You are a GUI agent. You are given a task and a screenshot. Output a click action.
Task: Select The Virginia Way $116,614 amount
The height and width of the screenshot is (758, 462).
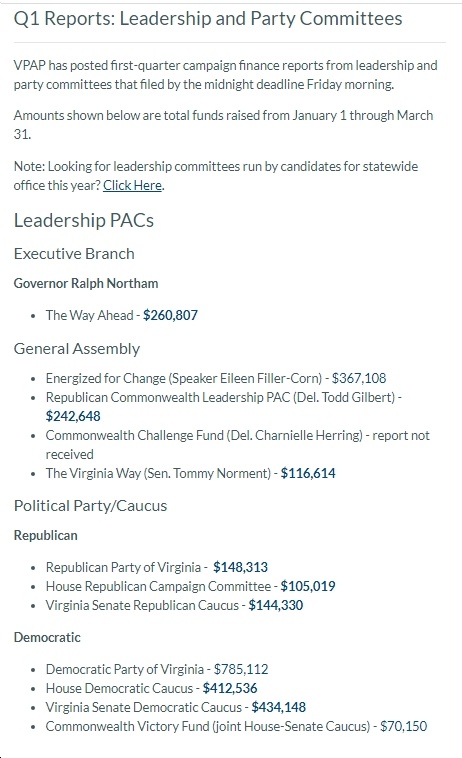308,473
